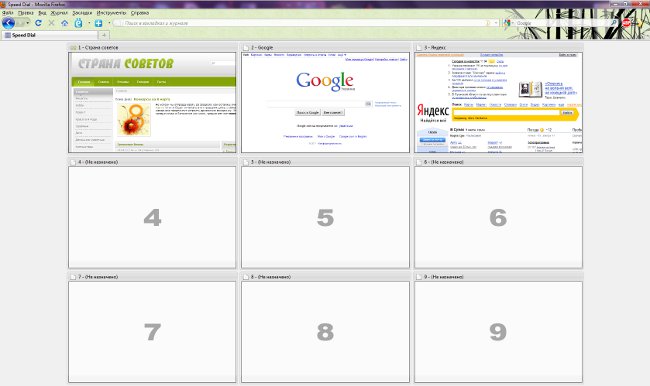This screenshot has height=386, width=650.
Task: Click the '3 - Яндекс' dial title
Action: click(435, 48)
